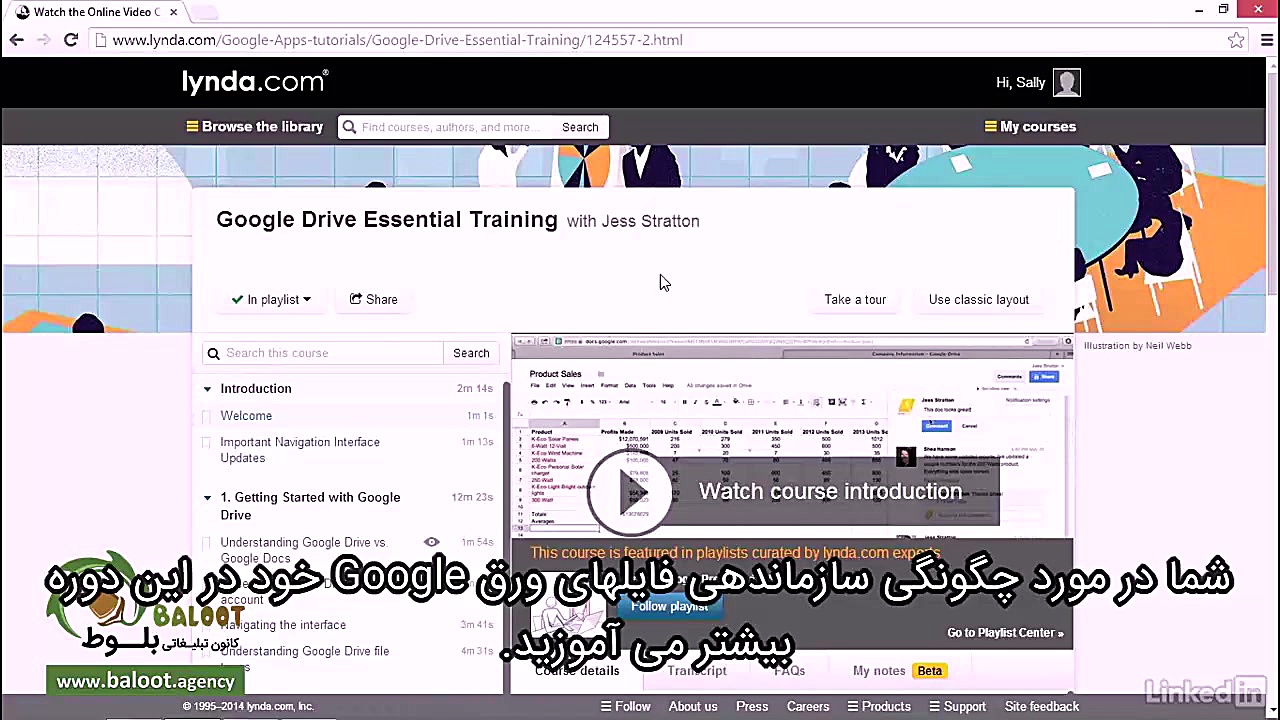Open the In playlist dropdown
Screen dimensions: 1280x720
point(272,299)
